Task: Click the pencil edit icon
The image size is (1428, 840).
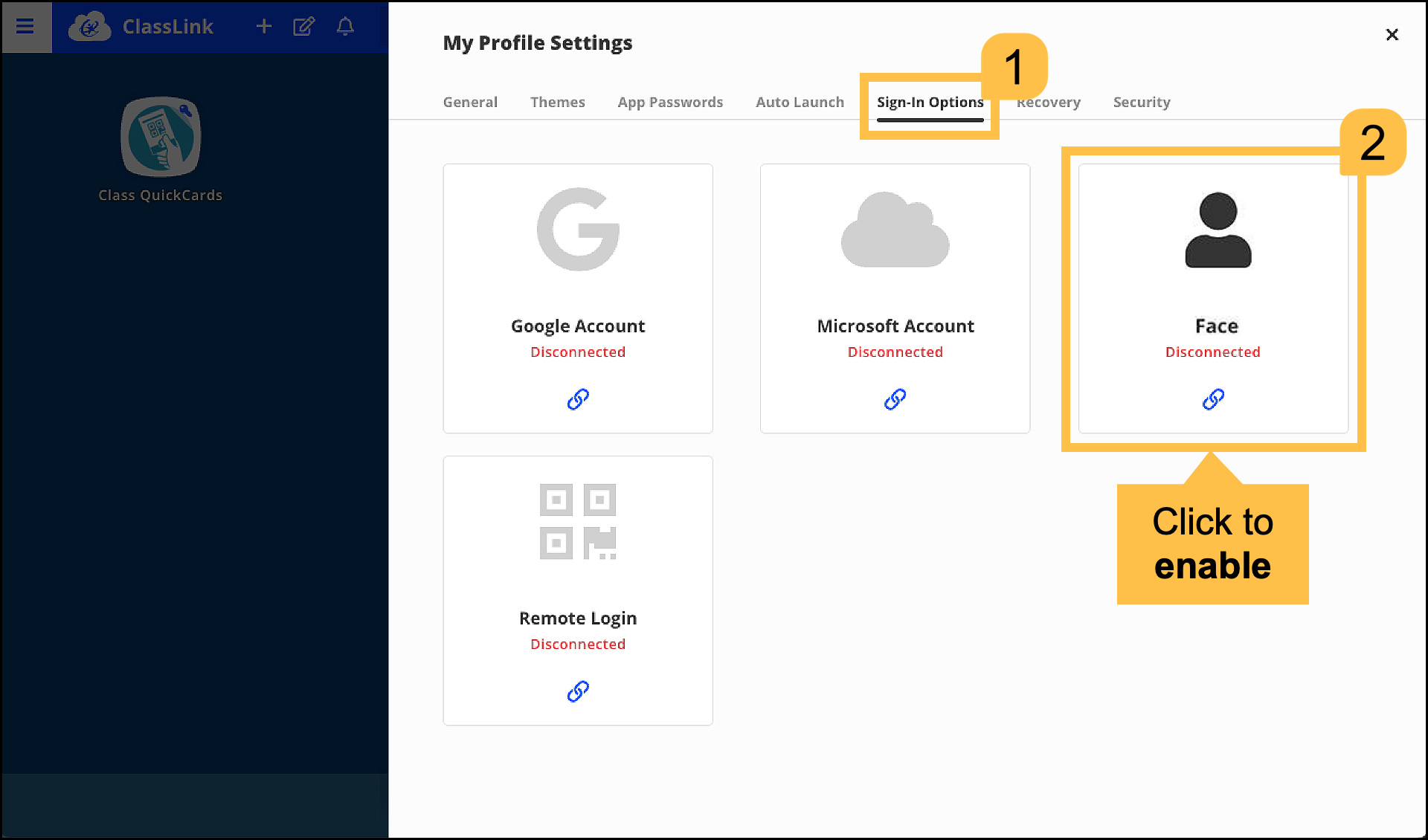Action: [303, 27]
